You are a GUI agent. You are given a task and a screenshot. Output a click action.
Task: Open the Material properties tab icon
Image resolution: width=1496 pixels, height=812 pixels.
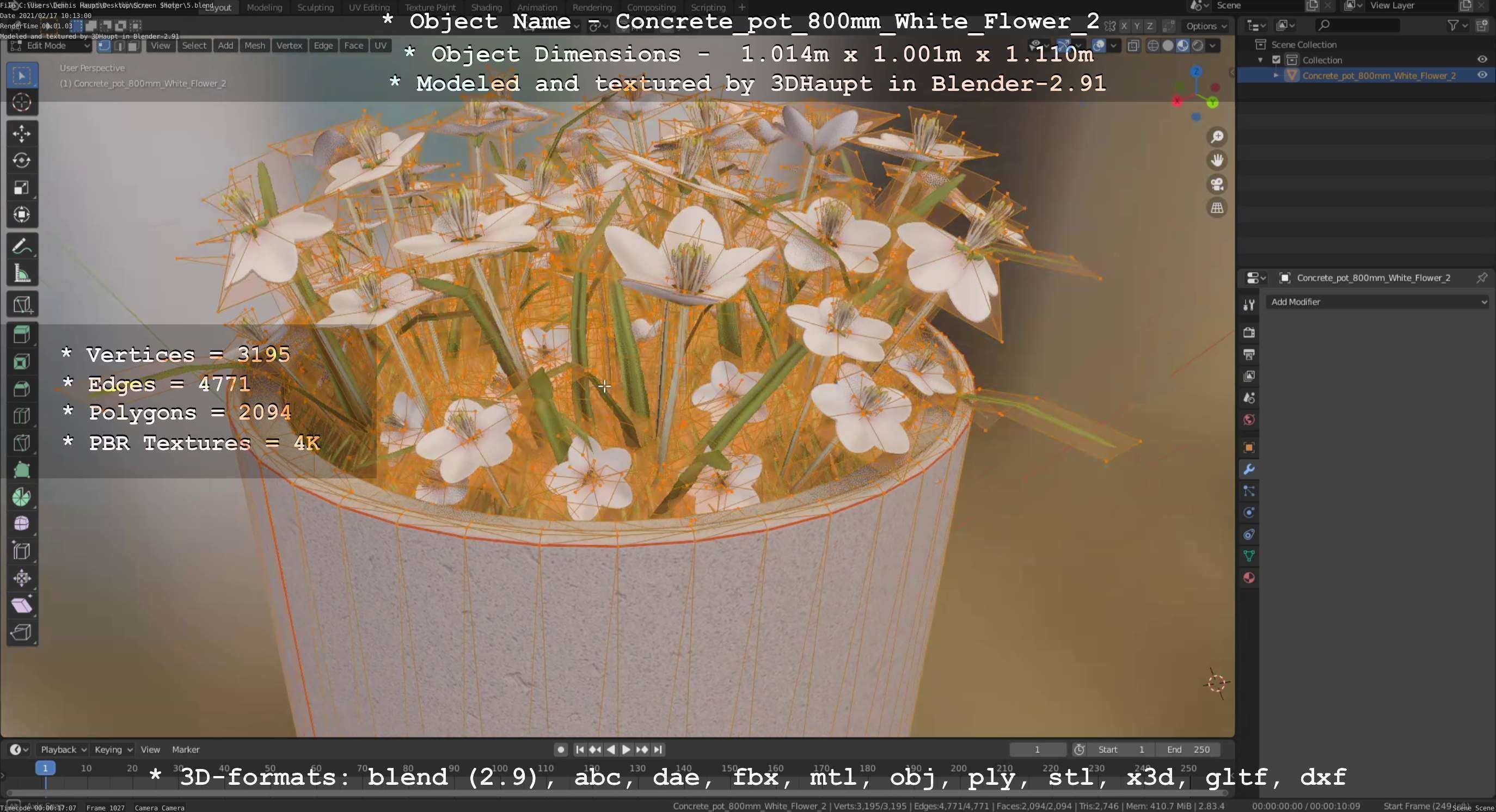(1249, 577)
